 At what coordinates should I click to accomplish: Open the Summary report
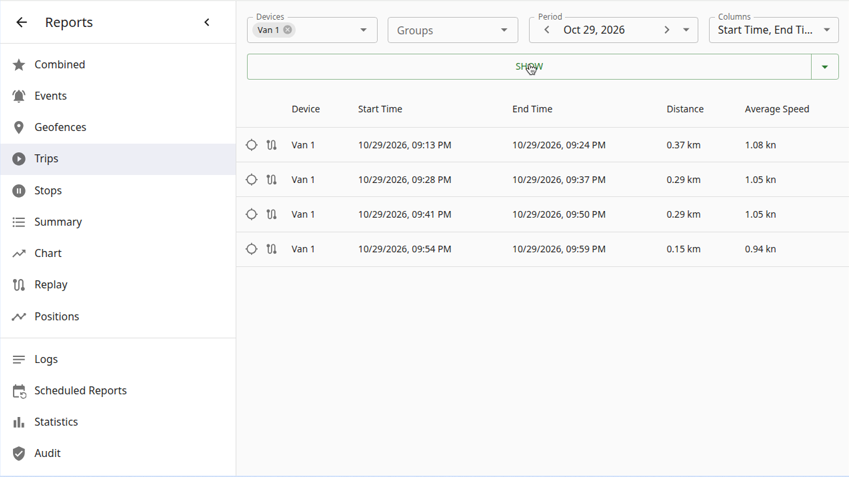point(118,222)
